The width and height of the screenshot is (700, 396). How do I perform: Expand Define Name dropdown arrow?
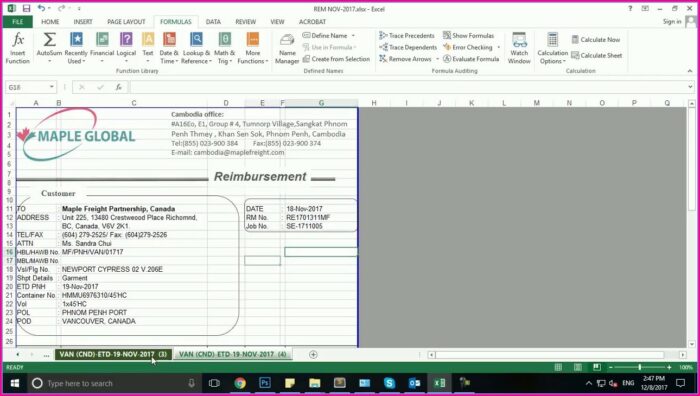pos(353,36)
